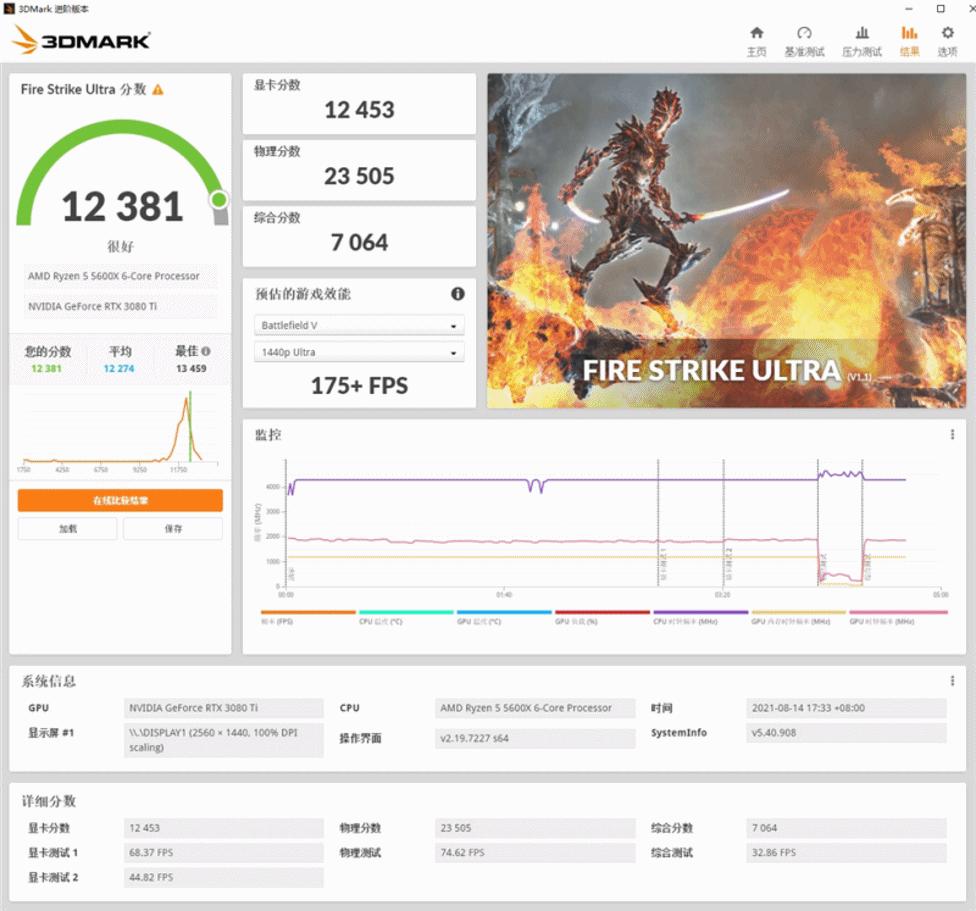
Task: Open the monitoring panel three-dot menu
Action: 952,434
